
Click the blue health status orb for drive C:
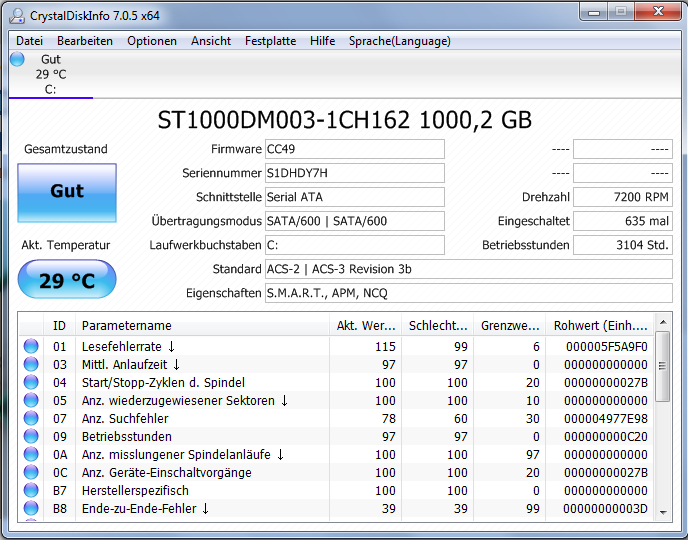click(x=18, y=59)
